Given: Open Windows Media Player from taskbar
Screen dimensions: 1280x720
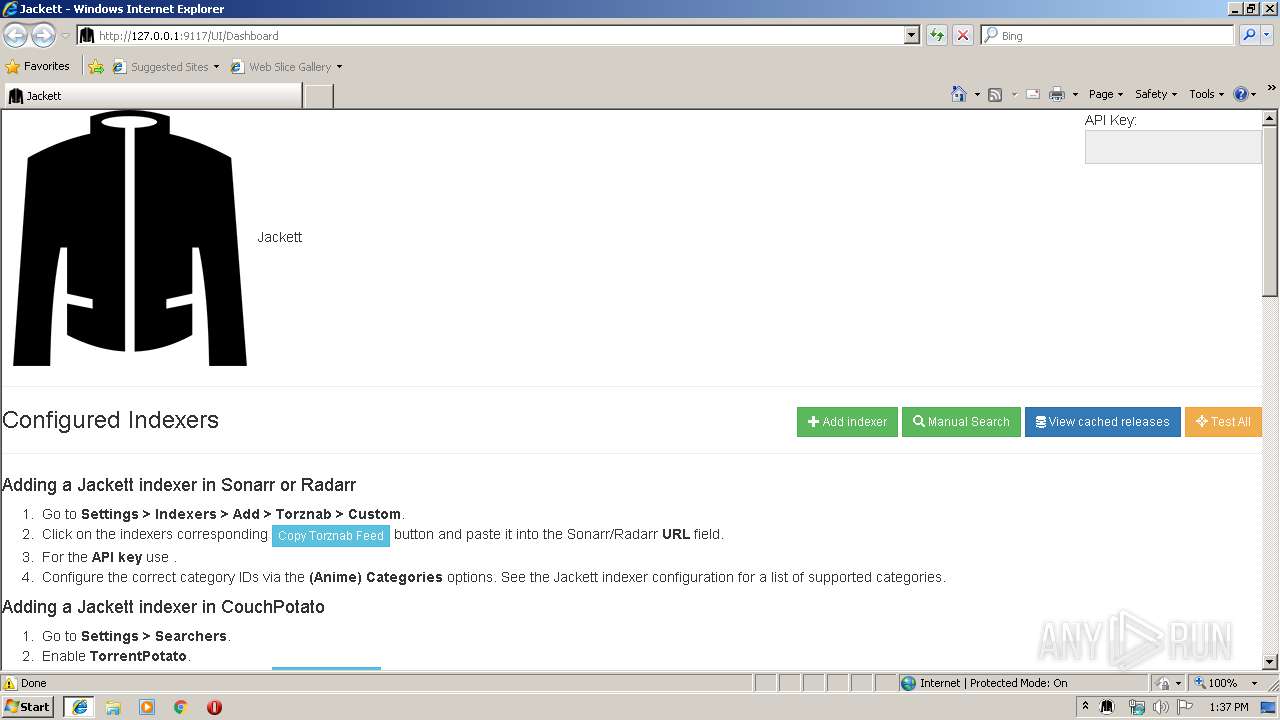Looking at the screenshot, I should pyautogui.click(x=147, y=707).
